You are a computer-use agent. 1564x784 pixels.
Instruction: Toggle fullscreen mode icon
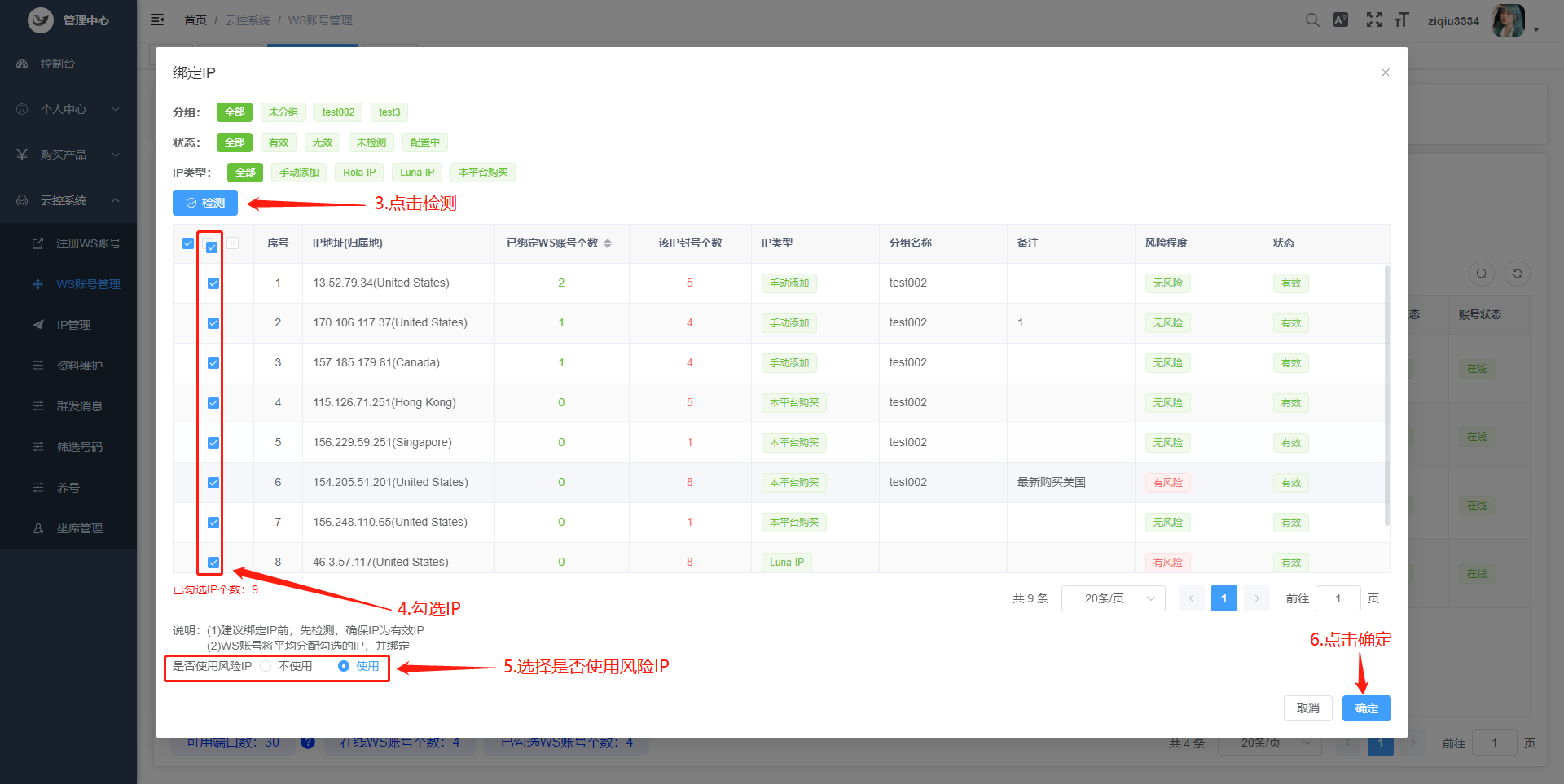coord(1373,20)
